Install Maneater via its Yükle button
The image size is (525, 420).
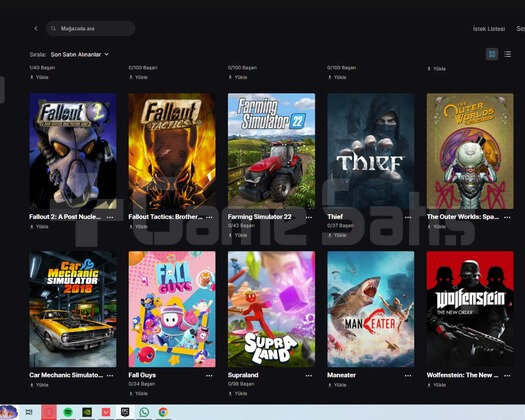pos(337,385)
